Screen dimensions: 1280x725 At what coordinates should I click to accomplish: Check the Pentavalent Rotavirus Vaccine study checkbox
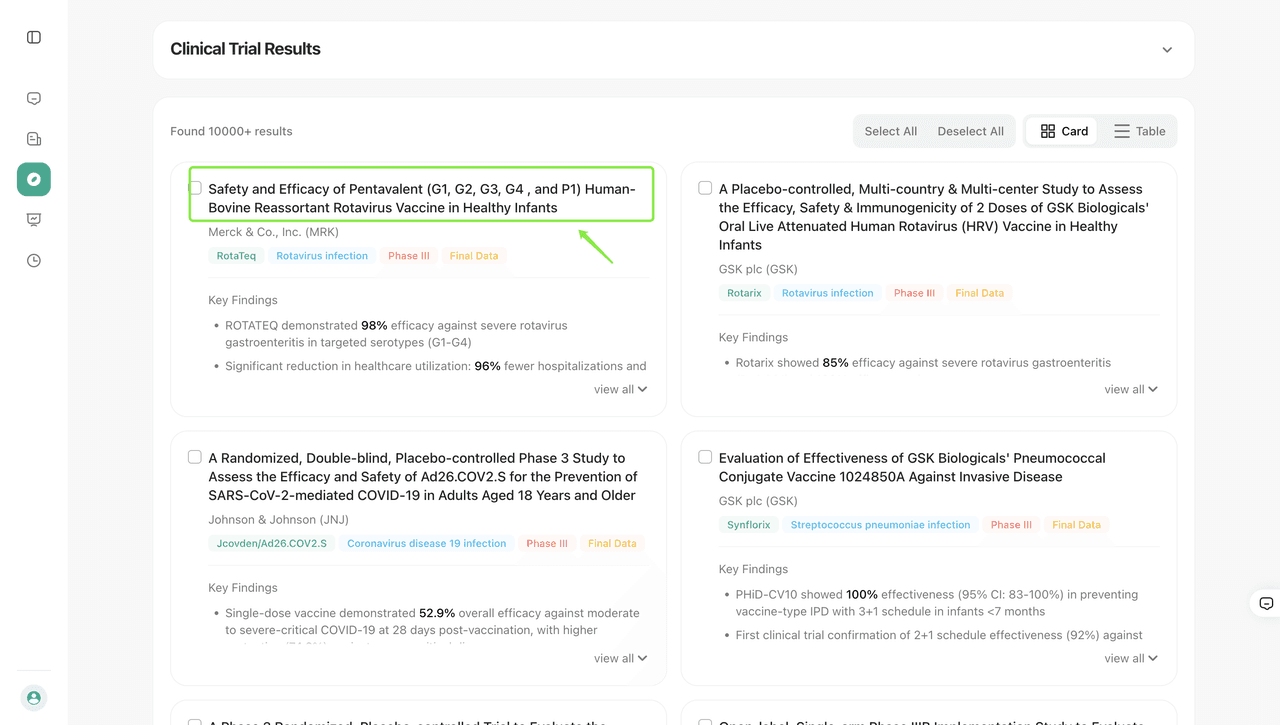(194, 187)
